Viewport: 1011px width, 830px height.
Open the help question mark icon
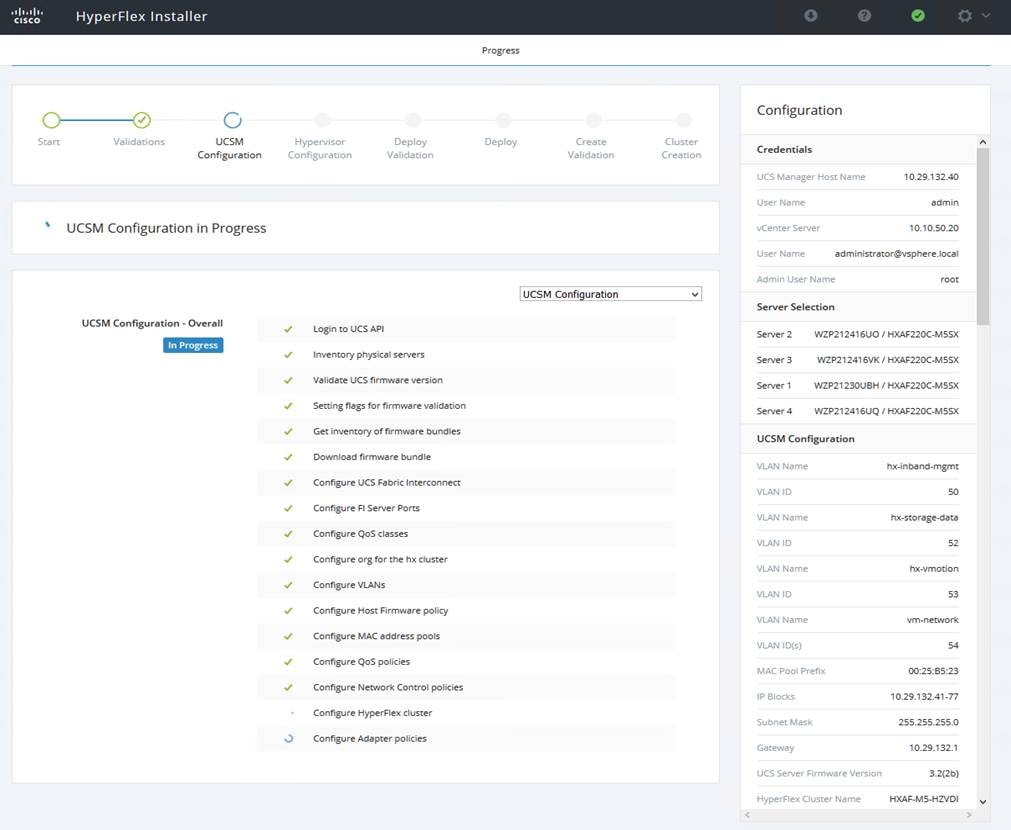pyautogui.click(x=864, y=15)
